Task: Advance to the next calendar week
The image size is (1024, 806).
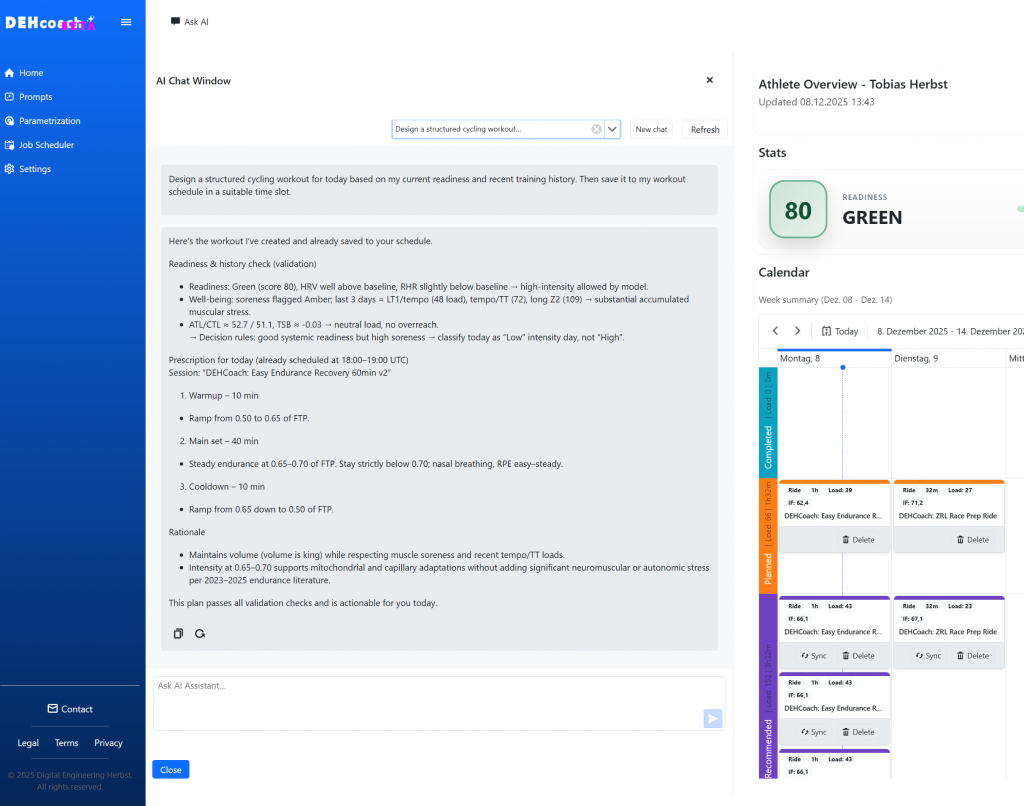Action: [797, 331]
